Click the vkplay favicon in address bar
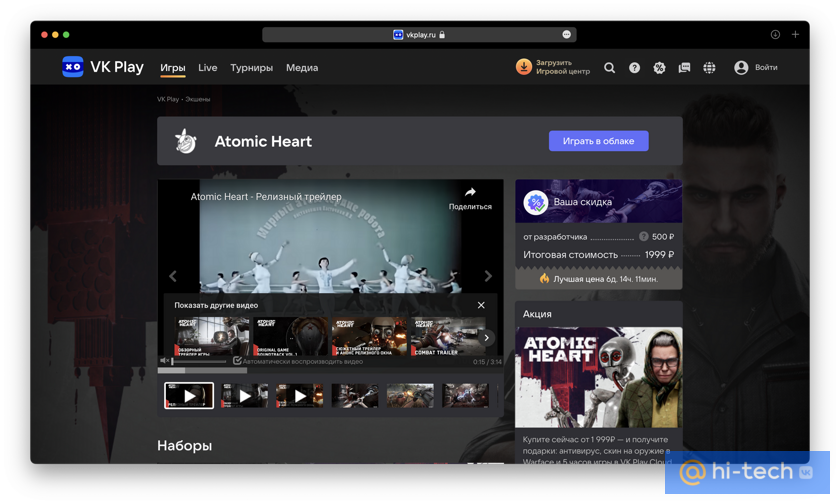This screenshot has height=504, width=840. (x=398, y=34)
